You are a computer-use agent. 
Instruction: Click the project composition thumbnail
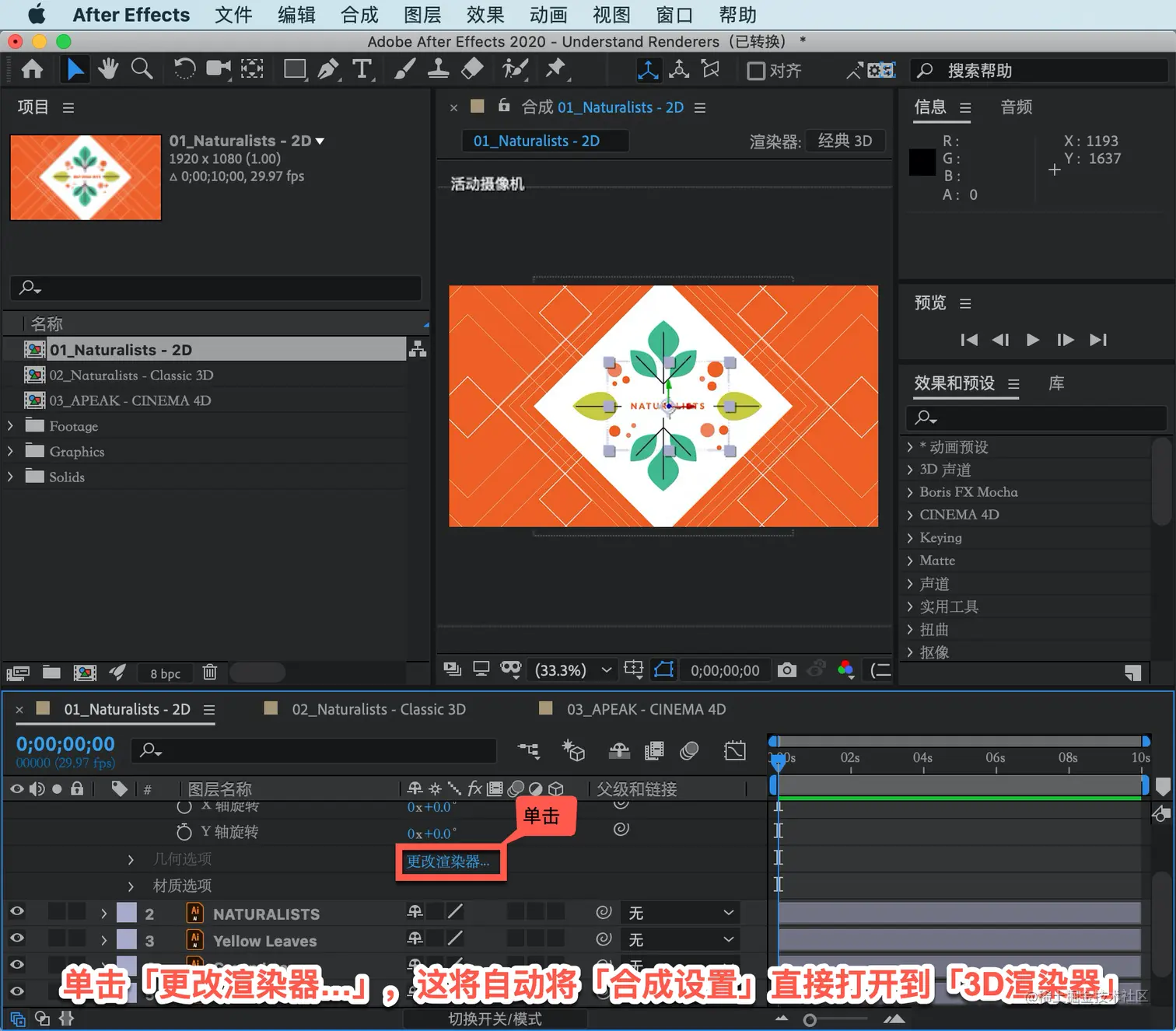click(x=86, y=177)
